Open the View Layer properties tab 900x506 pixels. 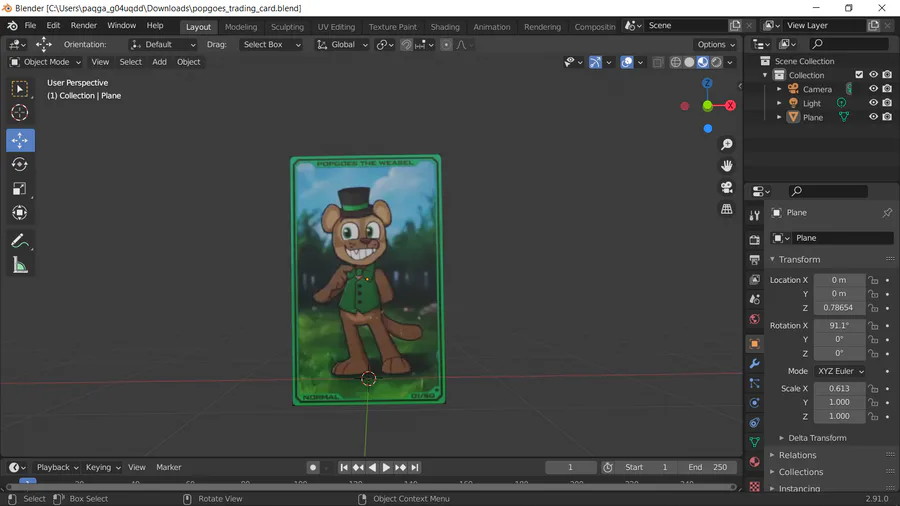[755, 279]
